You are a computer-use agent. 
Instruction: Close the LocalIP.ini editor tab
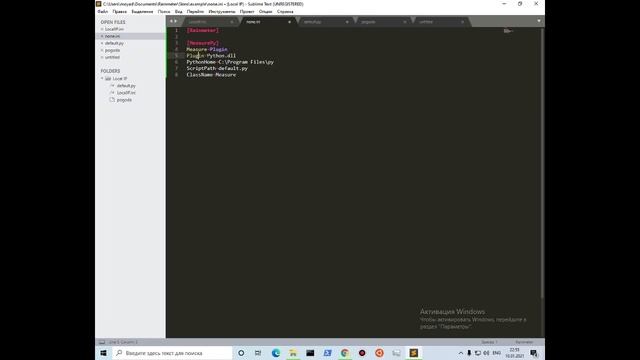coord(232,22)
